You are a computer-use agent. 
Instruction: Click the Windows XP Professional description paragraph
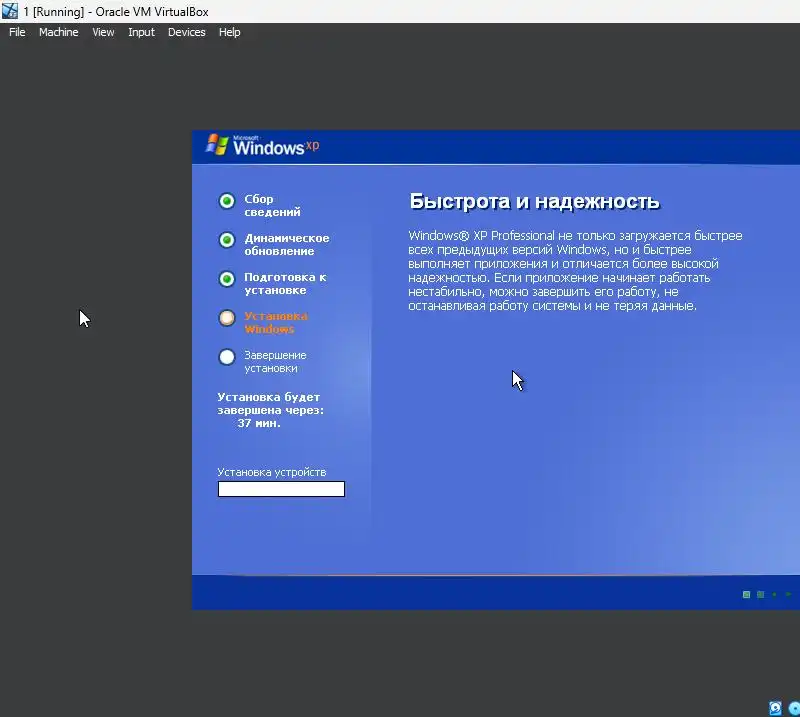tap(575, 270)
